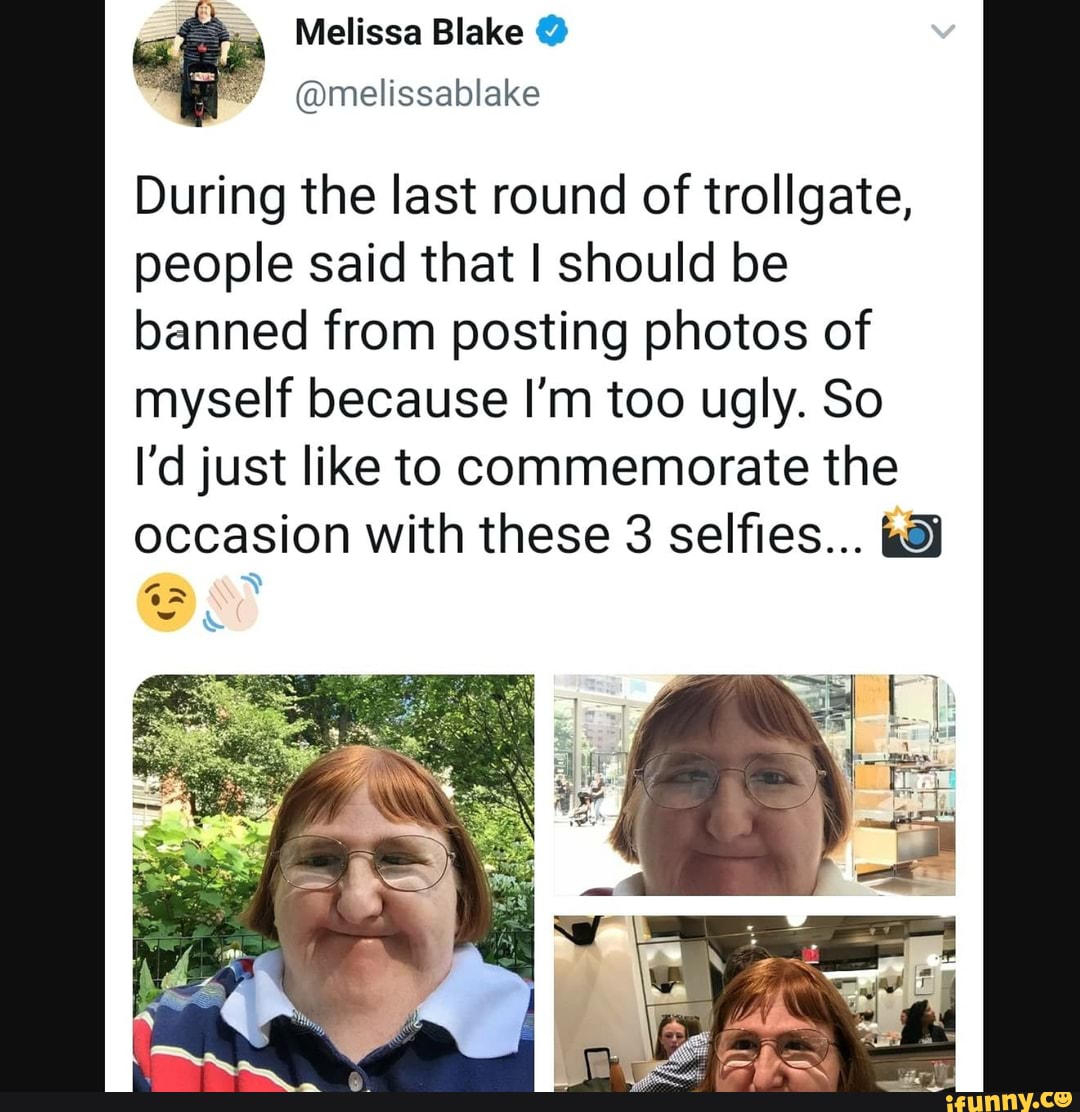The image size is (1080, 1112).
Task: Click the tweet line starting 'During the last'
Action: (523, 196)
